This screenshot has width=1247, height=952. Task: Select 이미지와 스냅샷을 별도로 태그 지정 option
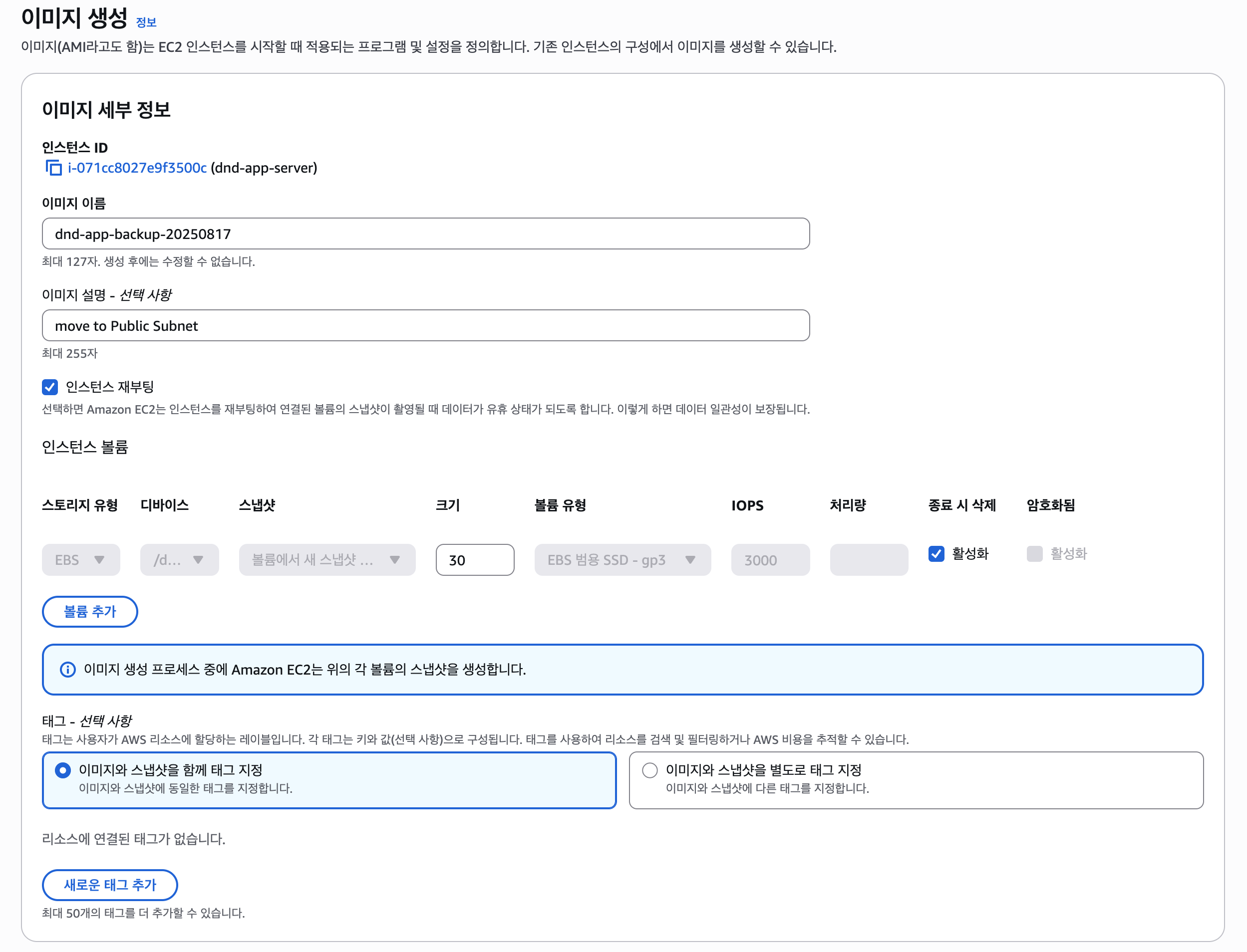click(x=649, y=770)
